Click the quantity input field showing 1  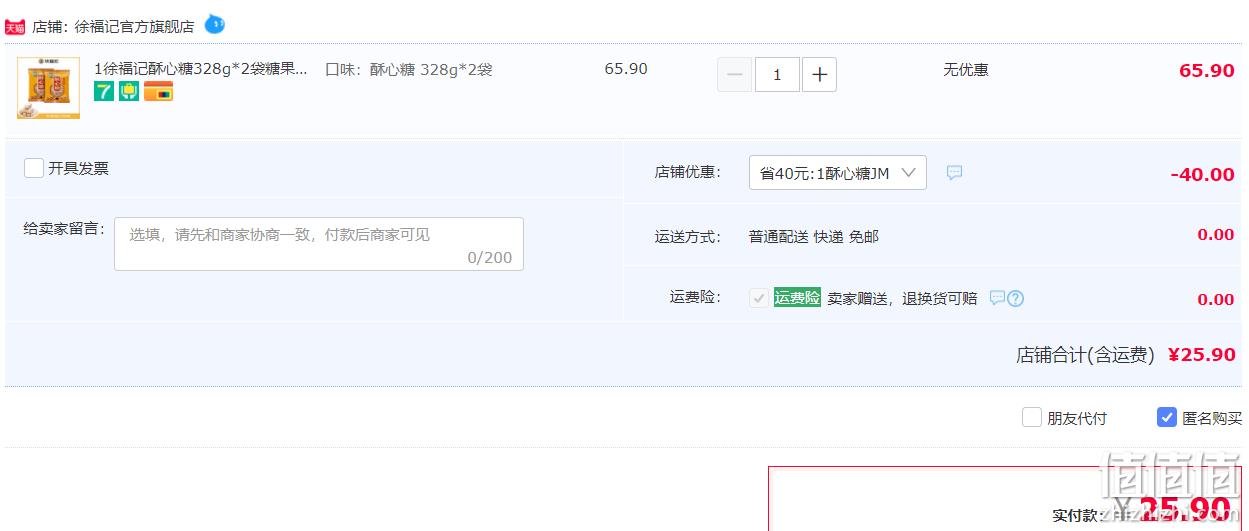pyautogui.click(x=777, y=74)
